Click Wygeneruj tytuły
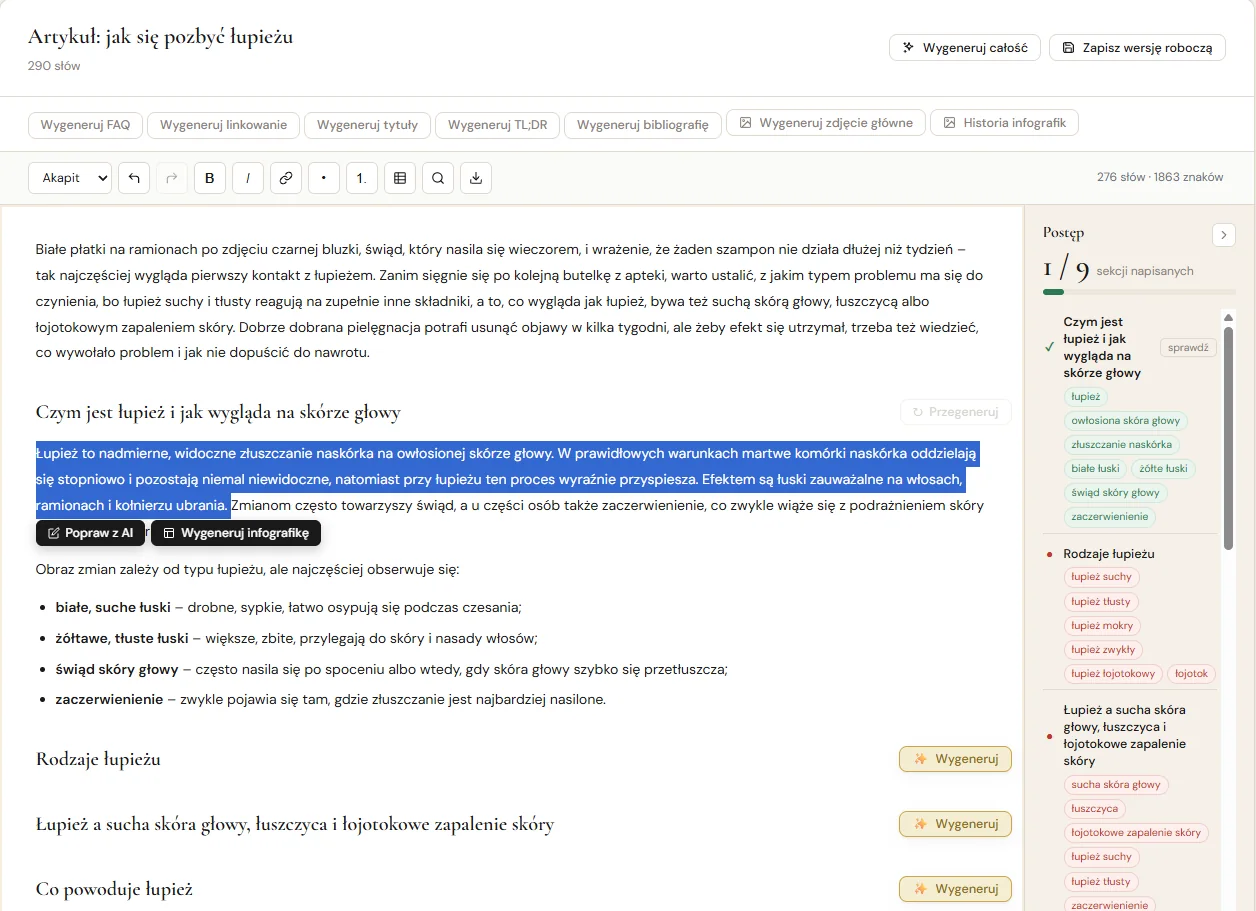This screenshot has height=911, width=1256. (367, 125)
